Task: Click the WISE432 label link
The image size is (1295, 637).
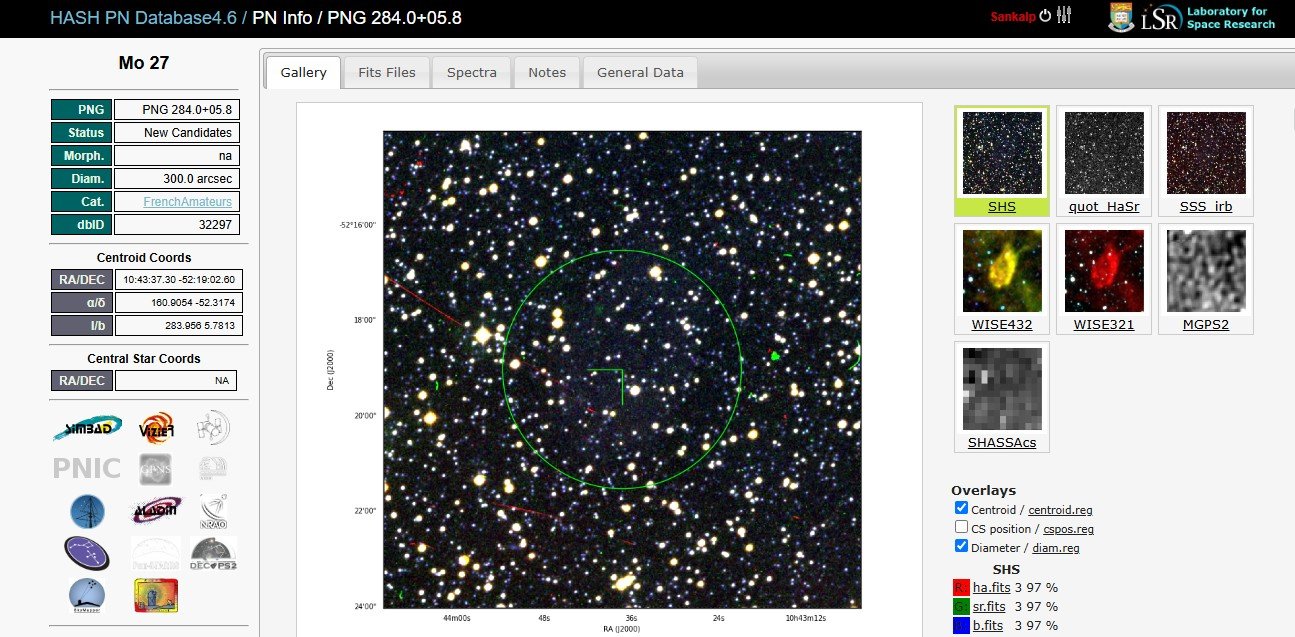Action: coord(1002,325)
